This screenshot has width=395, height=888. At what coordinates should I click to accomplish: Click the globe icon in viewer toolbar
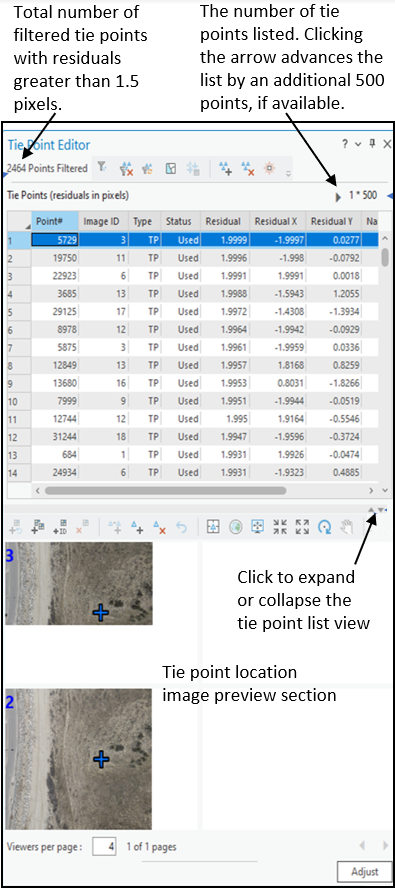click(236, 528)
